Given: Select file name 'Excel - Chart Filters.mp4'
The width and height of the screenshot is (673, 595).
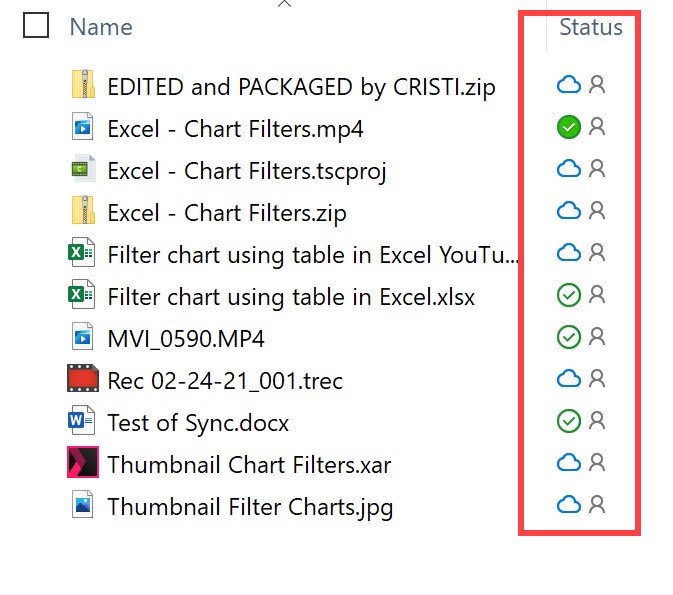Looking at the screenshot, I should (235, 129).
